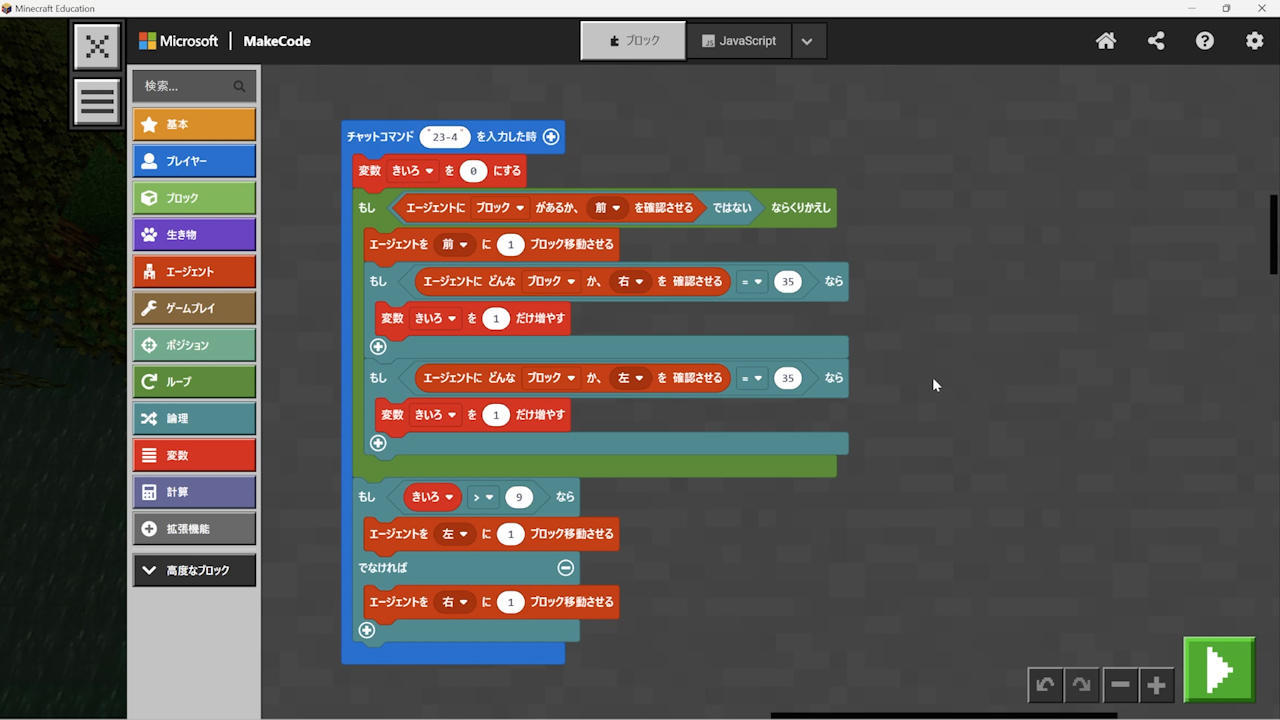Switch to the ブロック editor tab
1280x720 pixels.
[633, 41]
